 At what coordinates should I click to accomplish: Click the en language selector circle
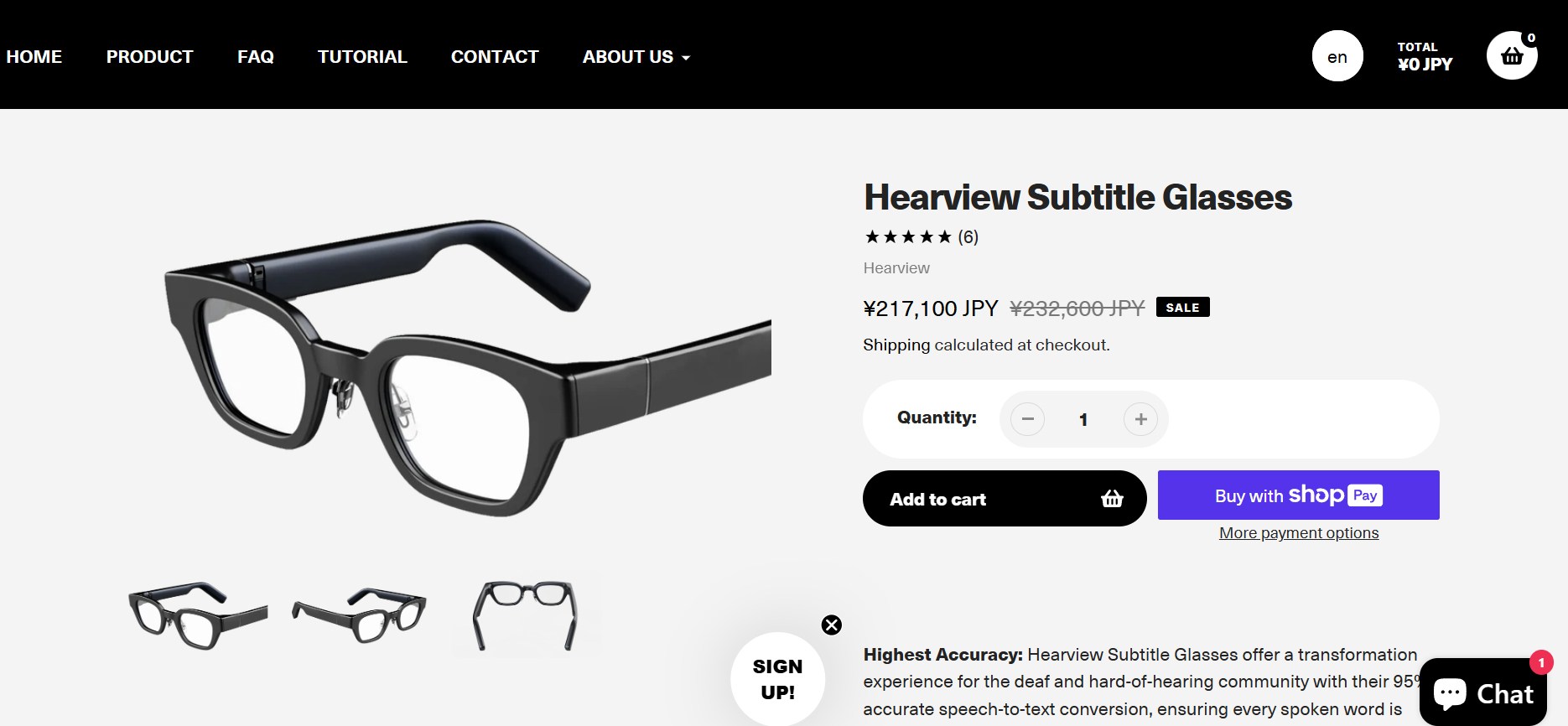tap(1337, 56)
